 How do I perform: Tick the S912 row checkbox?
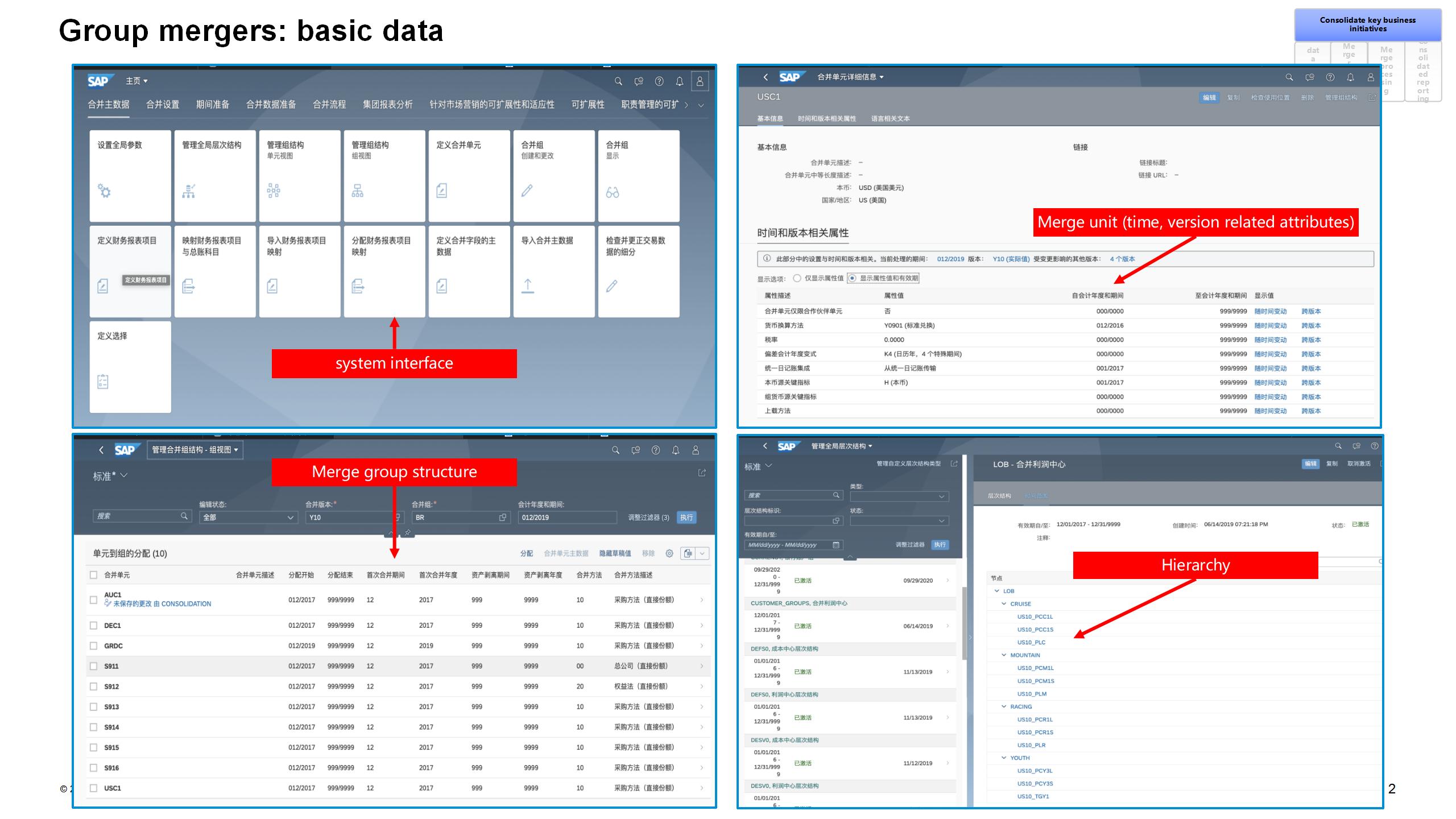tap(94, 686)
